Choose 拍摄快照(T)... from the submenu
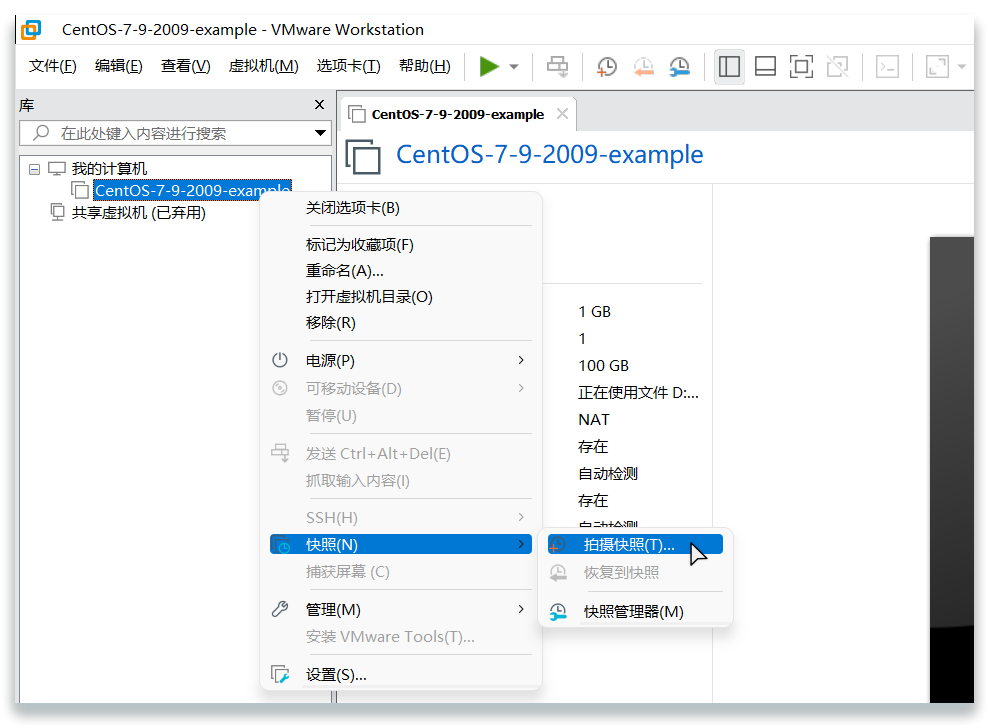Viewport: 989px width, 728px height. pyautogui.click(x=635, y=544)
